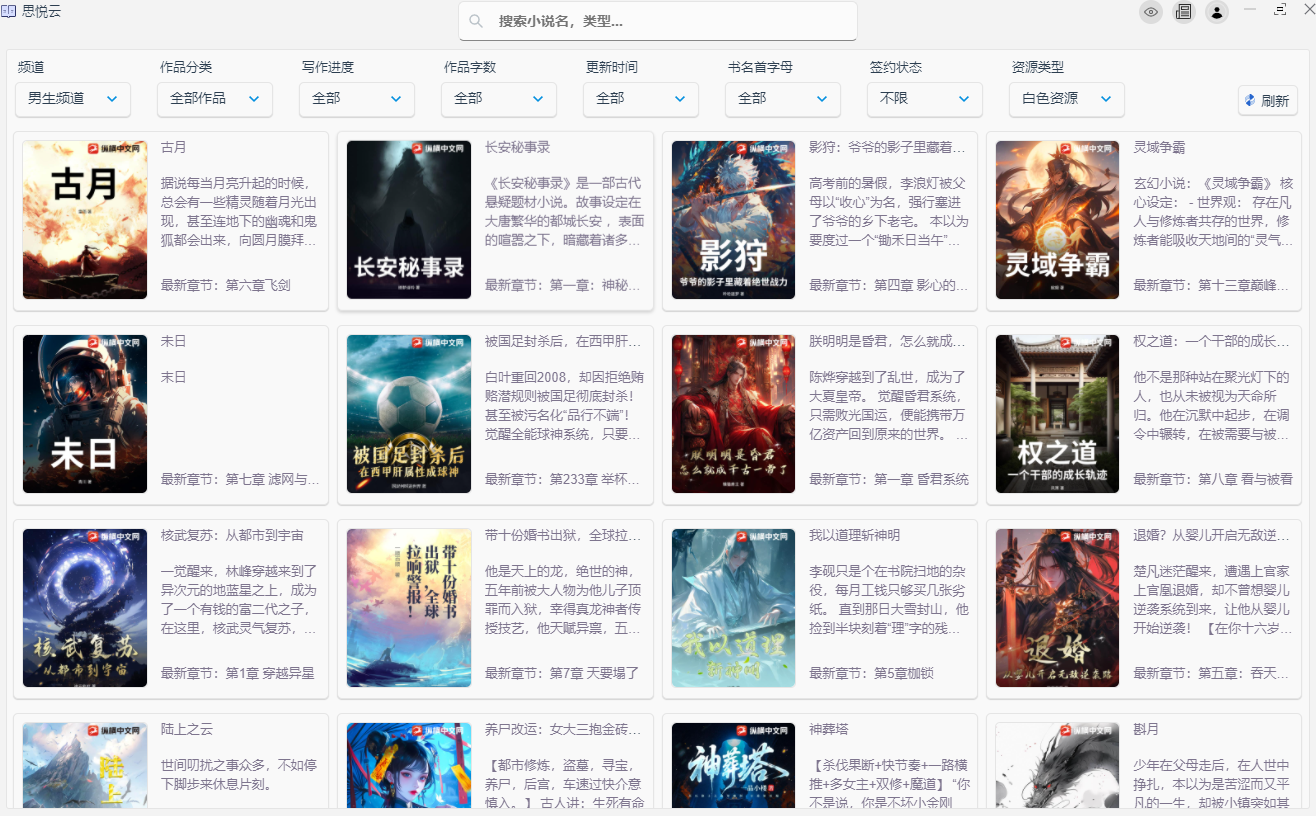The height and width of the screenshot is (816, 1316).
Task: Open the 朕明明是昏君 book cover
Action: click(x=733, y=414)
